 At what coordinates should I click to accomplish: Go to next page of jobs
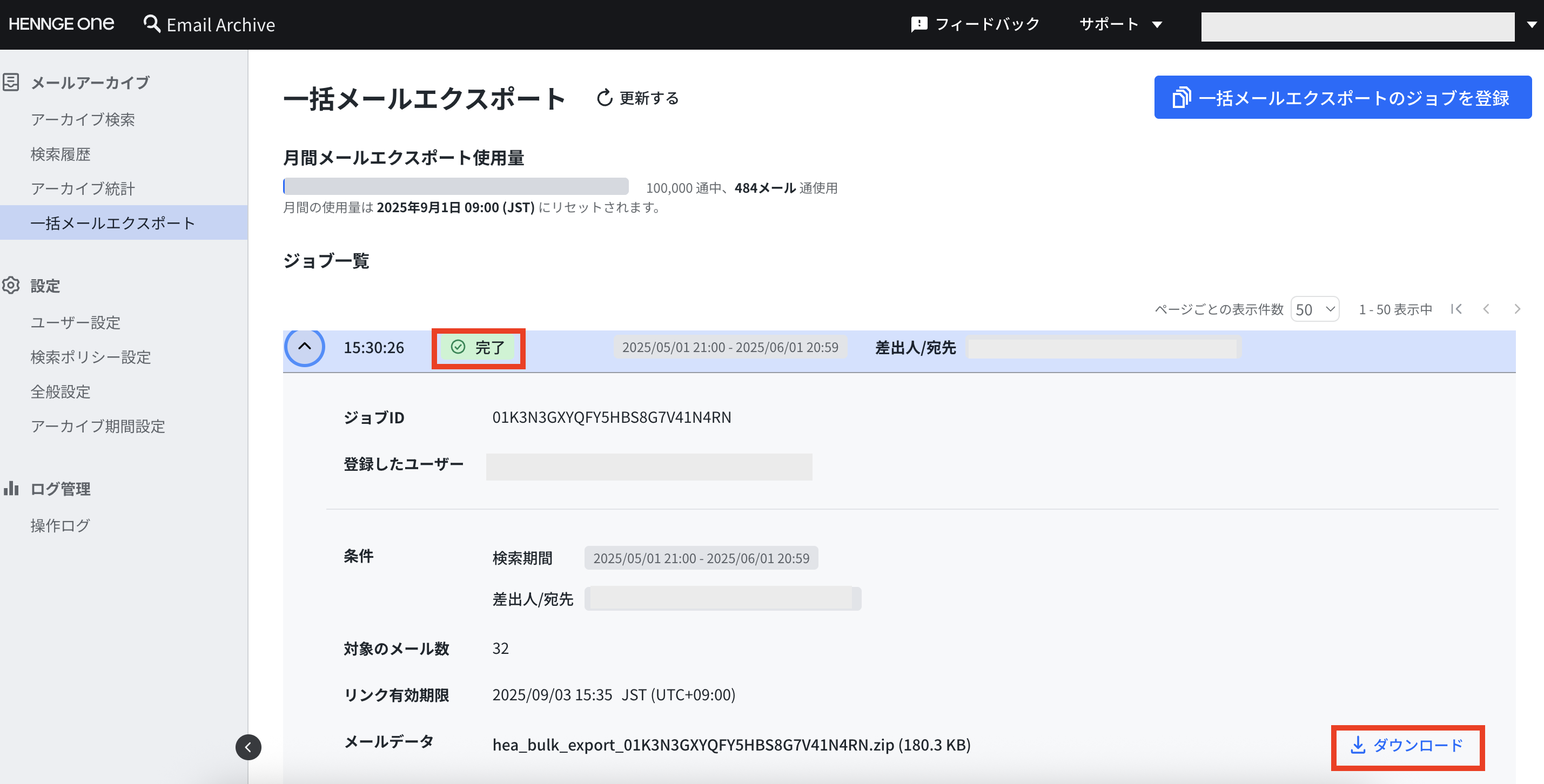[x=1518, y=309]
